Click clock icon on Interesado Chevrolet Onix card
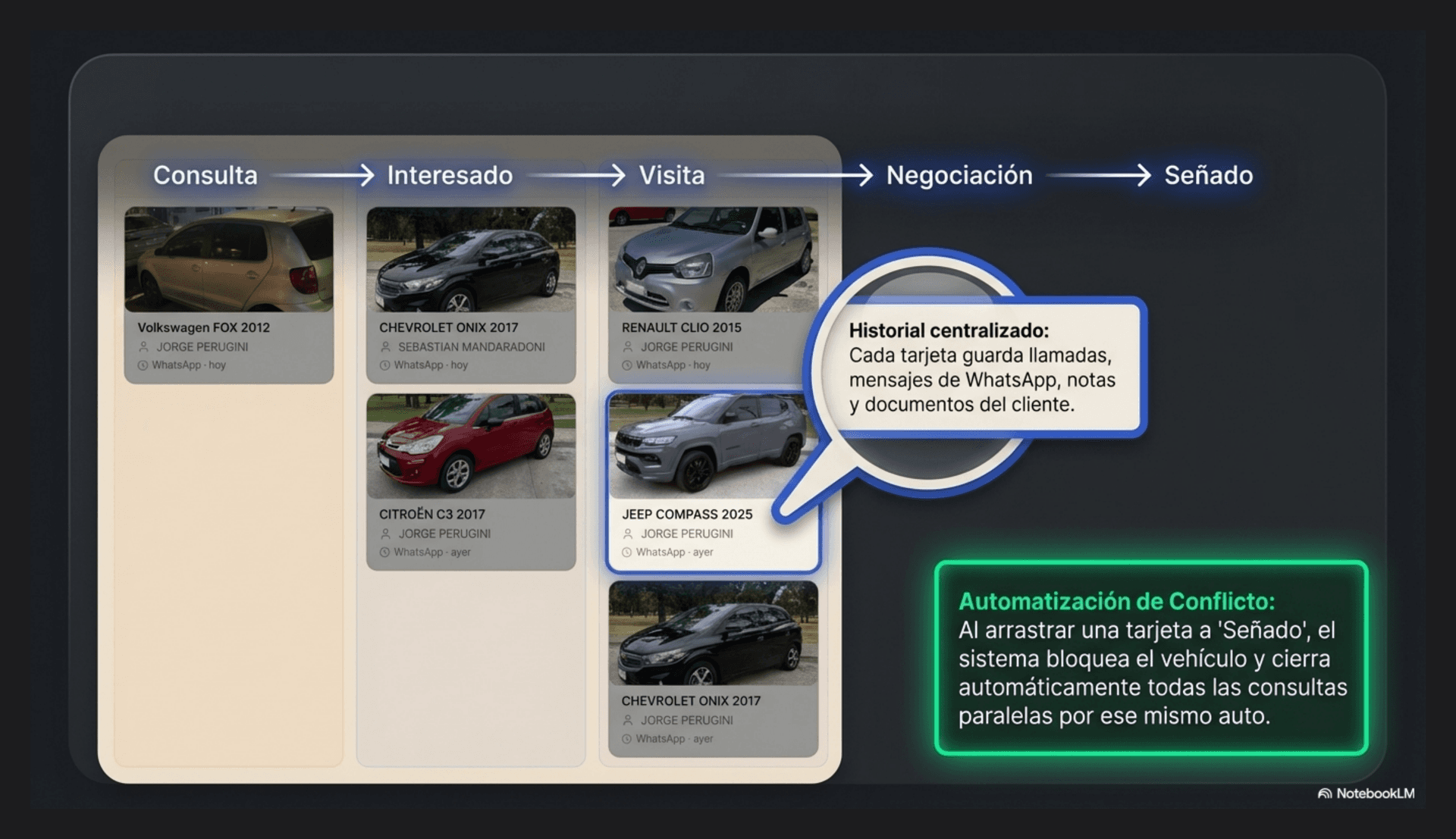 [384, 365]
